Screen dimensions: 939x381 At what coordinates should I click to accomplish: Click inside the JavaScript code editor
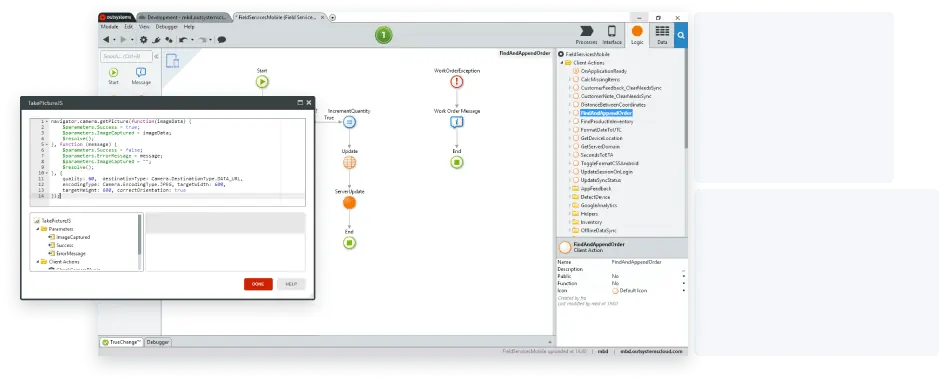pyautogui.click(x=168, y=162)
